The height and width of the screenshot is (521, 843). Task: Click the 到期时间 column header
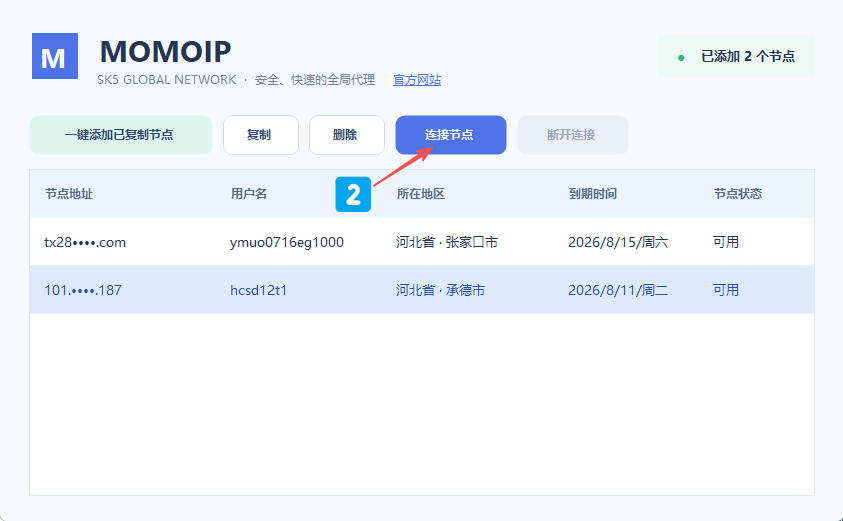click(592, 194)
